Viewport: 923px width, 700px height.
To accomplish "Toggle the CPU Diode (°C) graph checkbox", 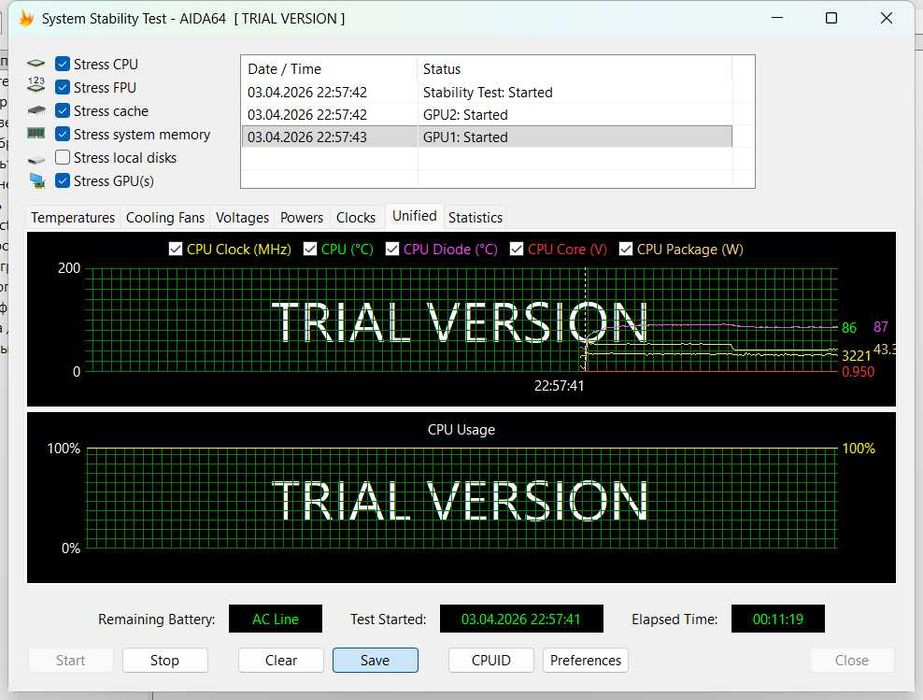I will (x=392, y=249).
